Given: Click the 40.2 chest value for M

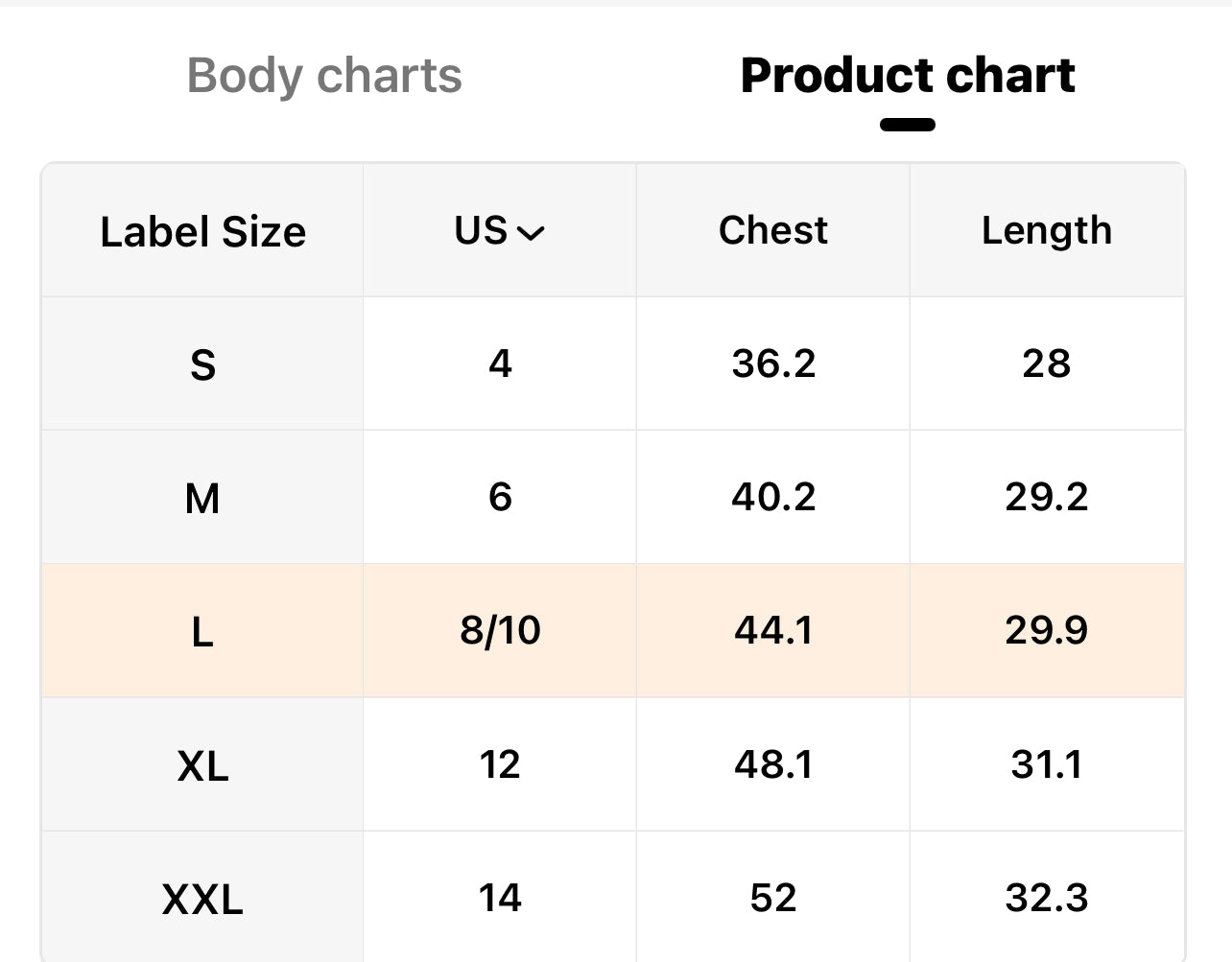Looking at the screenshot, I should (772, 497).
